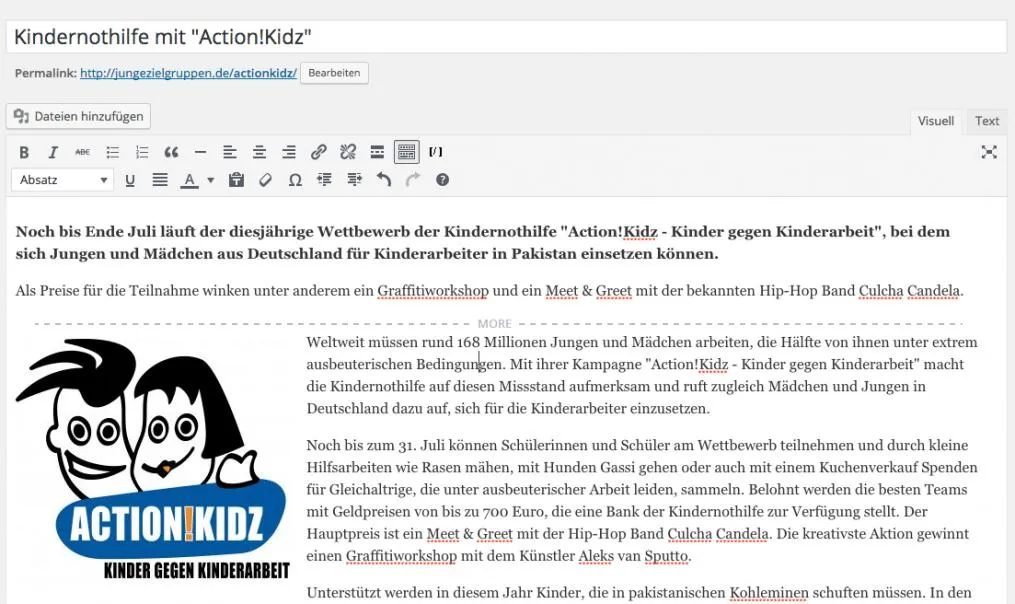
Task: Click the word 'Graffitiworkshop' in the Als Preise paragraph
Action: click(x=433, y=291)
